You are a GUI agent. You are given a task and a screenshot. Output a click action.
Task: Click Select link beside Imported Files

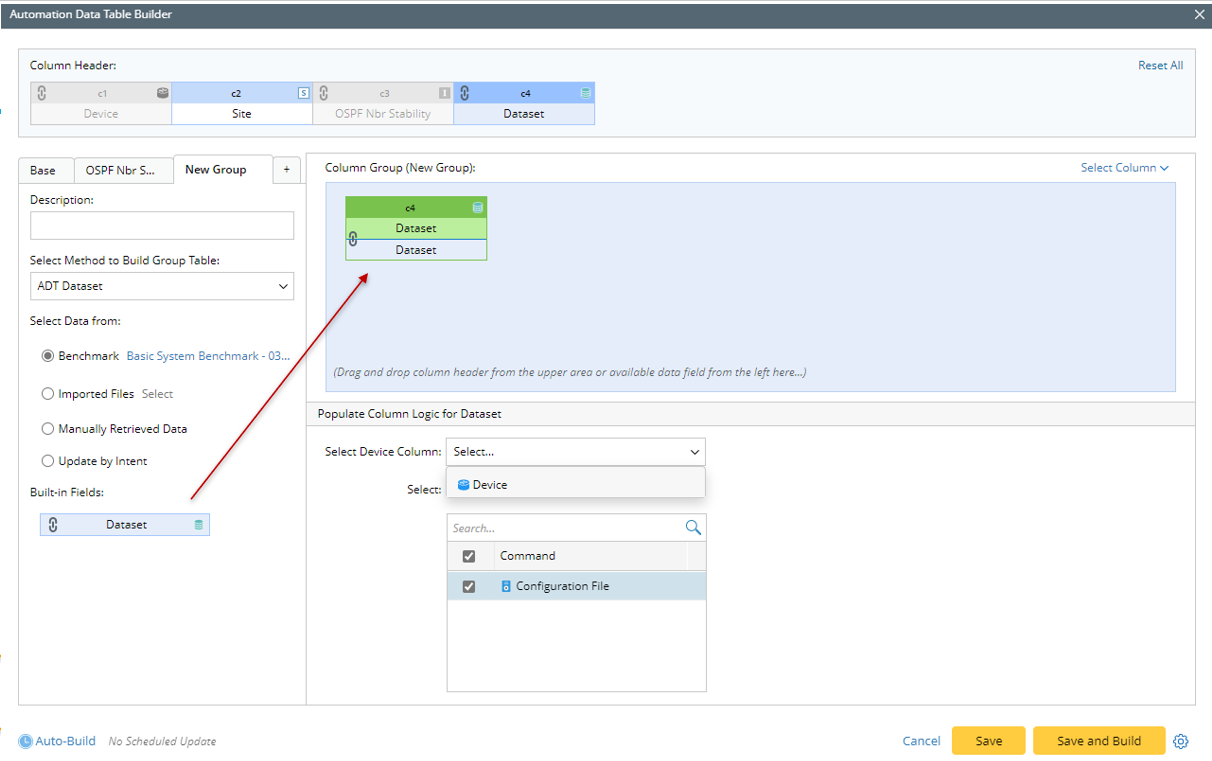157,394
